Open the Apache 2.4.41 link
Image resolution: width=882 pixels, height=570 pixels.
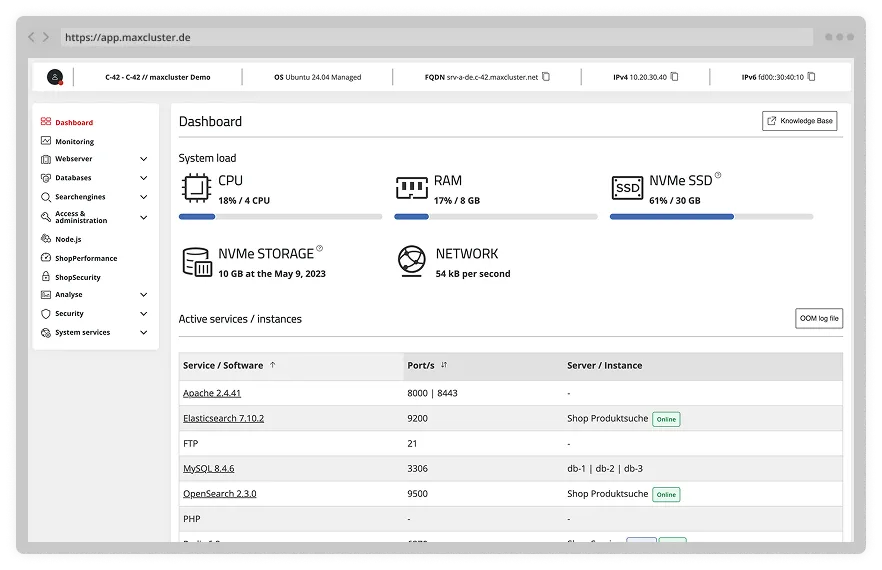click(212, 393)
